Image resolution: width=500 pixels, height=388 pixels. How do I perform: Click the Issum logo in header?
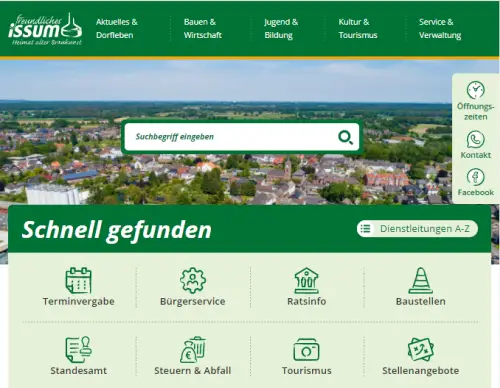(x=45, y=29)
